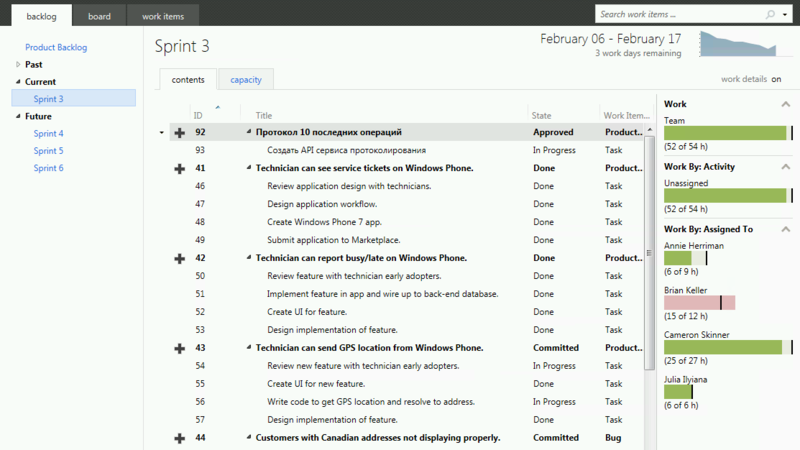Open the search options dropdown arrow

coord(785,15)
